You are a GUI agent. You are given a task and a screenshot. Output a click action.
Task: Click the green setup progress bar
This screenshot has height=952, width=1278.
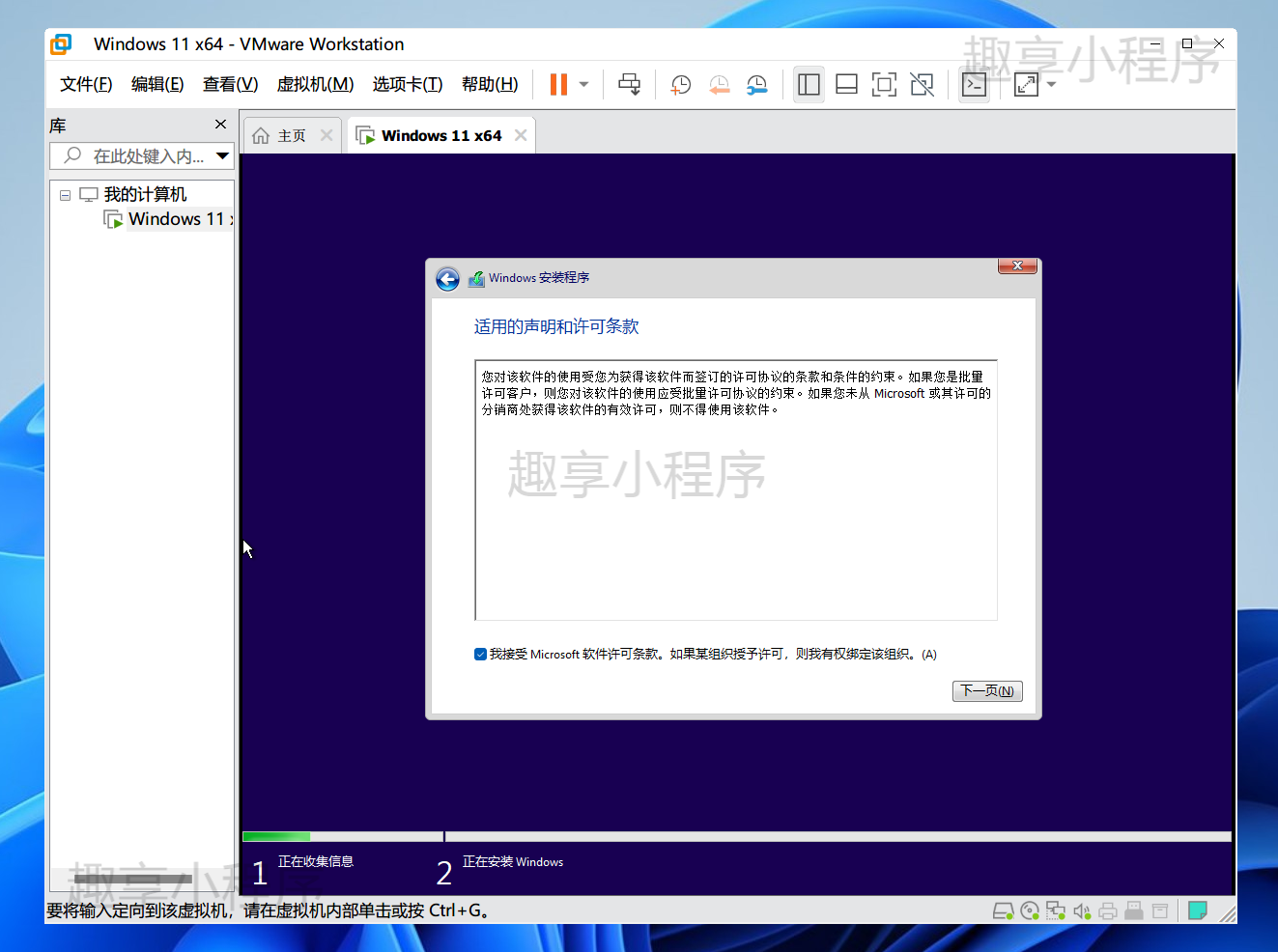276,836
